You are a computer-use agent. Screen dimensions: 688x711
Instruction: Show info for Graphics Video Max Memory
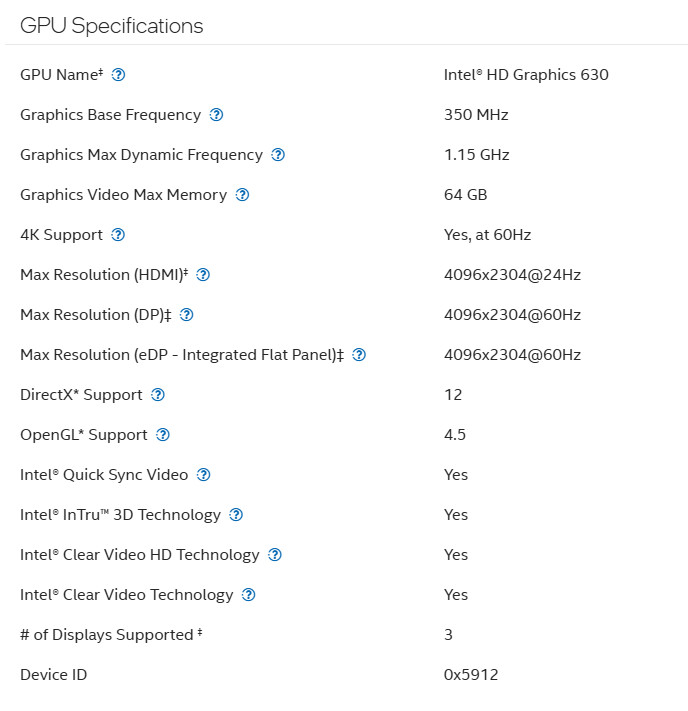tap(242, 195)
